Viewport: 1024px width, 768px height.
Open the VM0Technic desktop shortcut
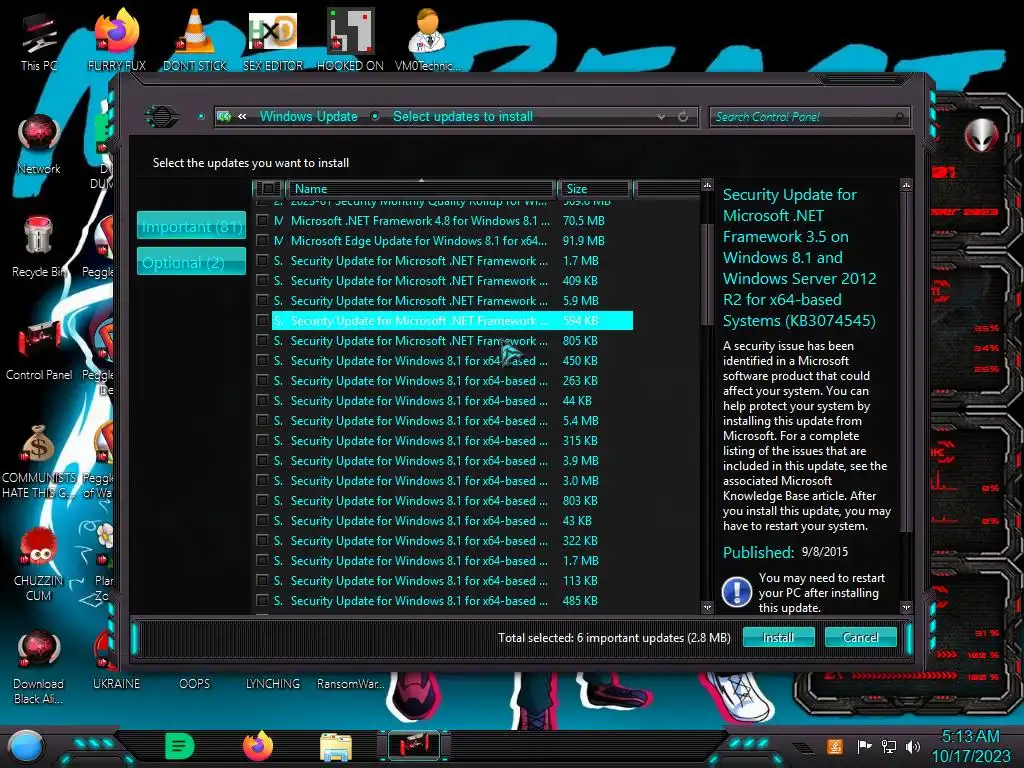(428, 39)
